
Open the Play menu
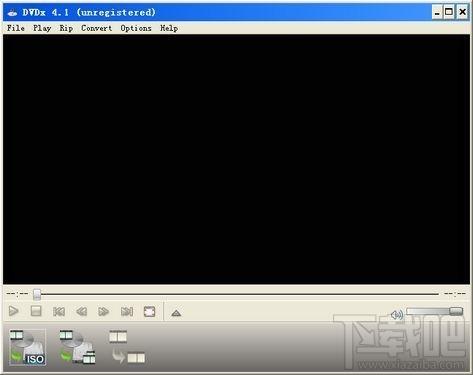click(x=42, y=28)
